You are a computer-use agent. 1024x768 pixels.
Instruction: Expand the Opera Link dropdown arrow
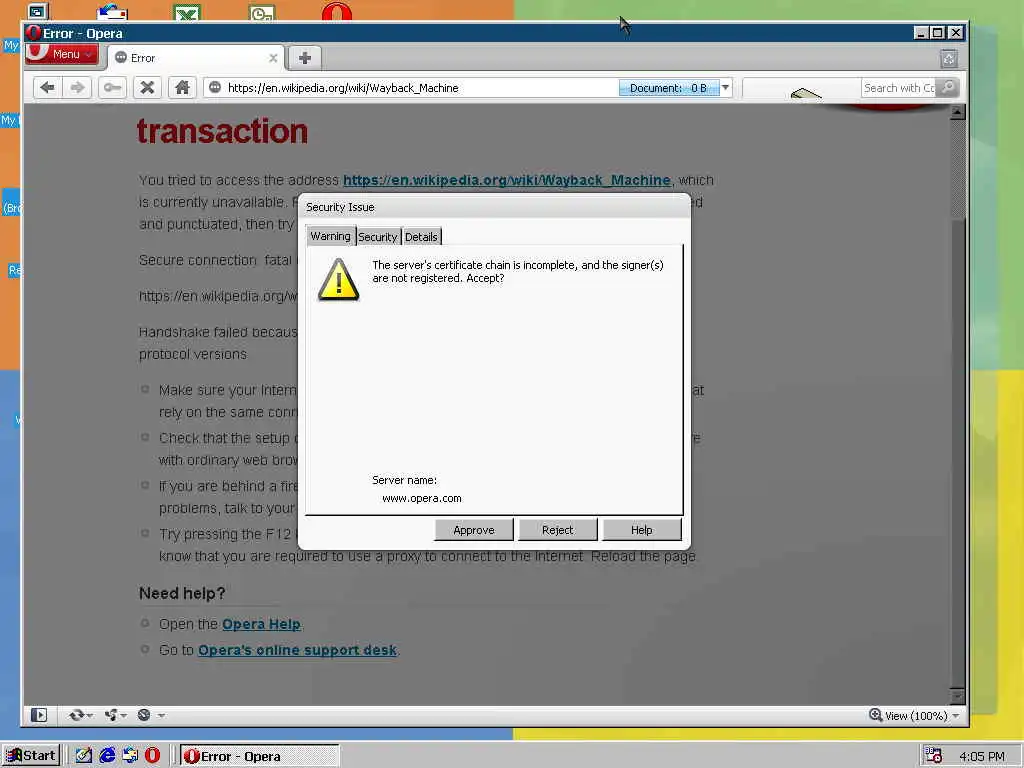(x=89, y=716)
